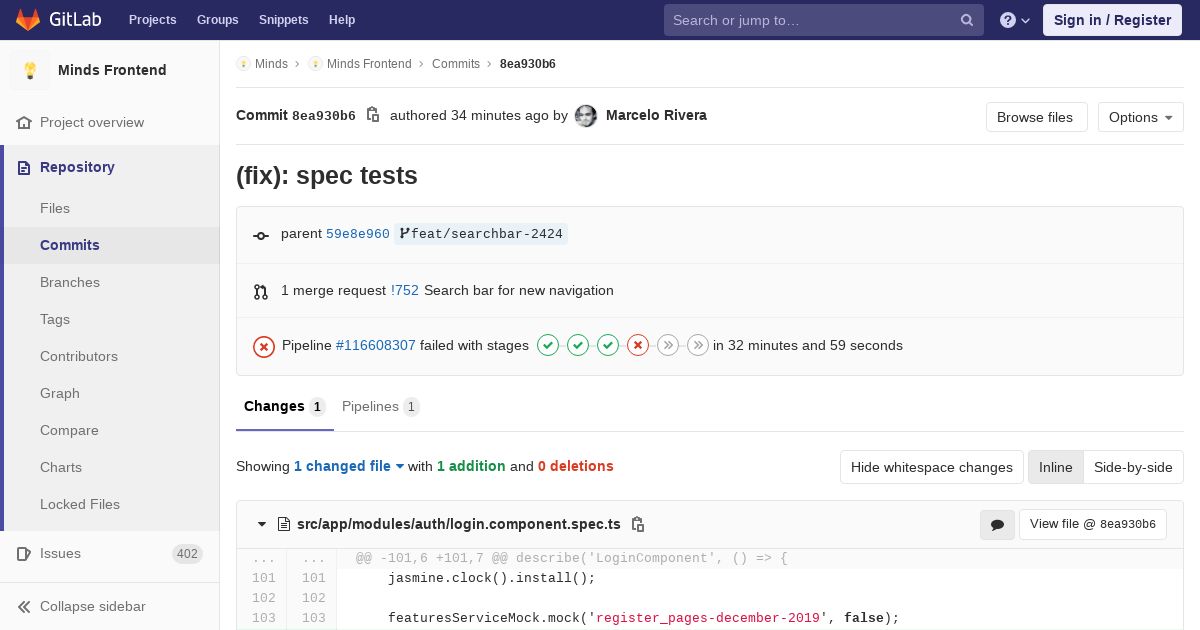The width and height of the screenshot is (1200, 630).
Task: Click Minds Frontend breadcrumb link
Action: (x=369, y=64)
